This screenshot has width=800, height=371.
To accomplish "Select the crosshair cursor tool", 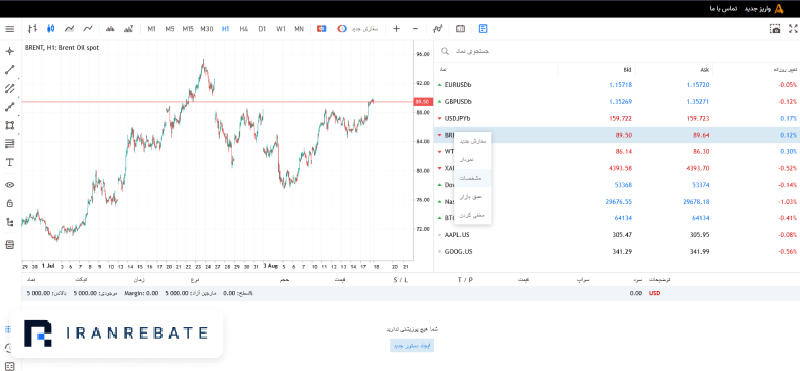I will pos(9,51).
